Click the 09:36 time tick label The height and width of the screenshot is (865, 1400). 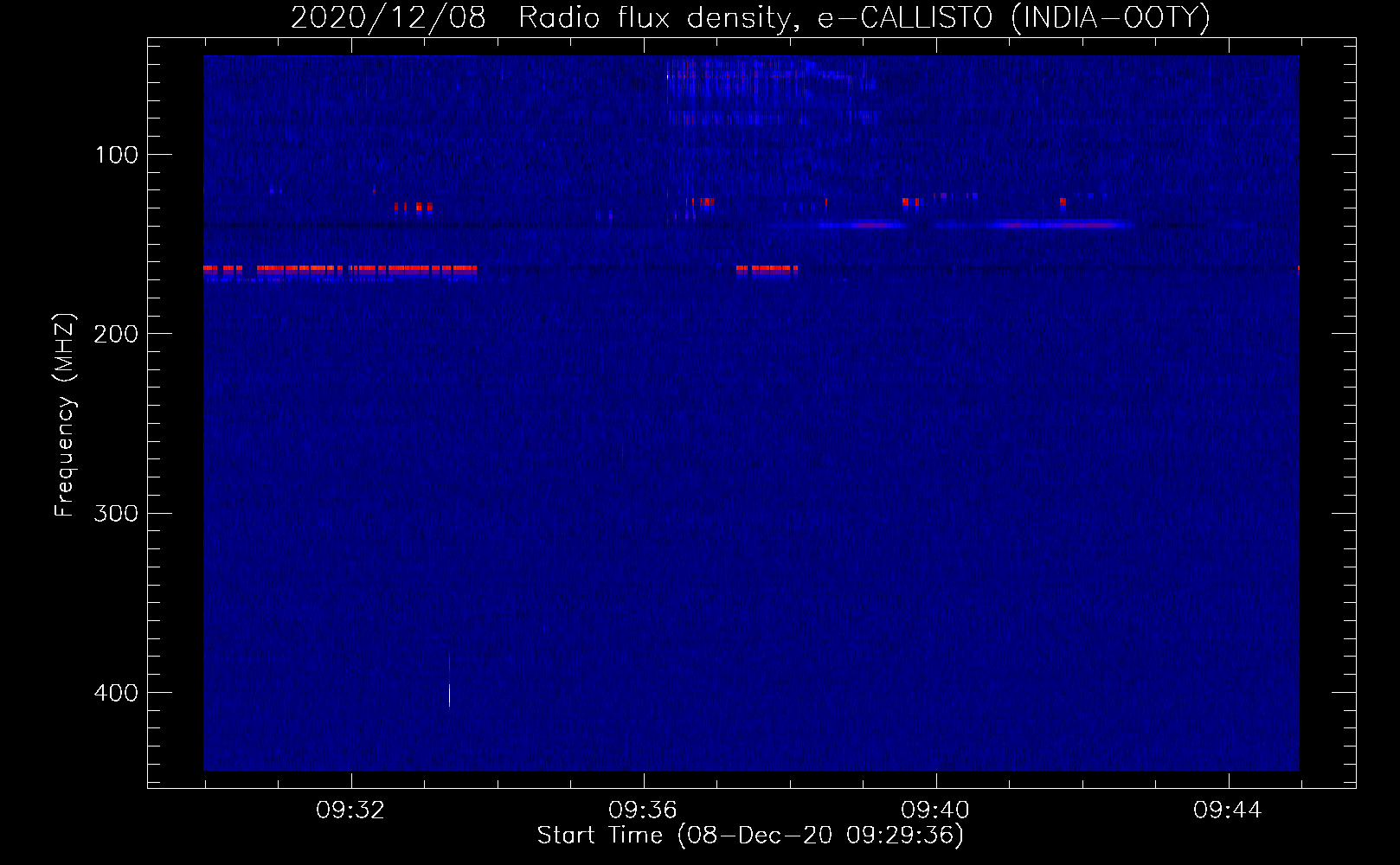[x=643, y=811]
